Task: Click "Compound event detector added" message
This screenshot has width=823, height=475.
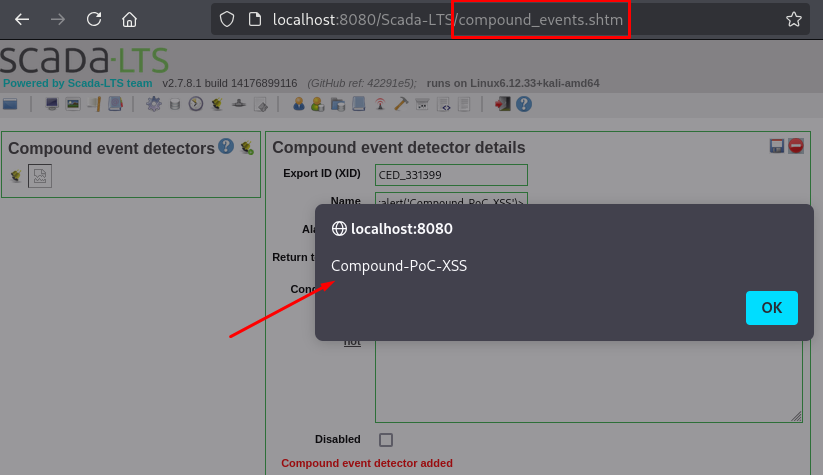Action: pos(367,463)
